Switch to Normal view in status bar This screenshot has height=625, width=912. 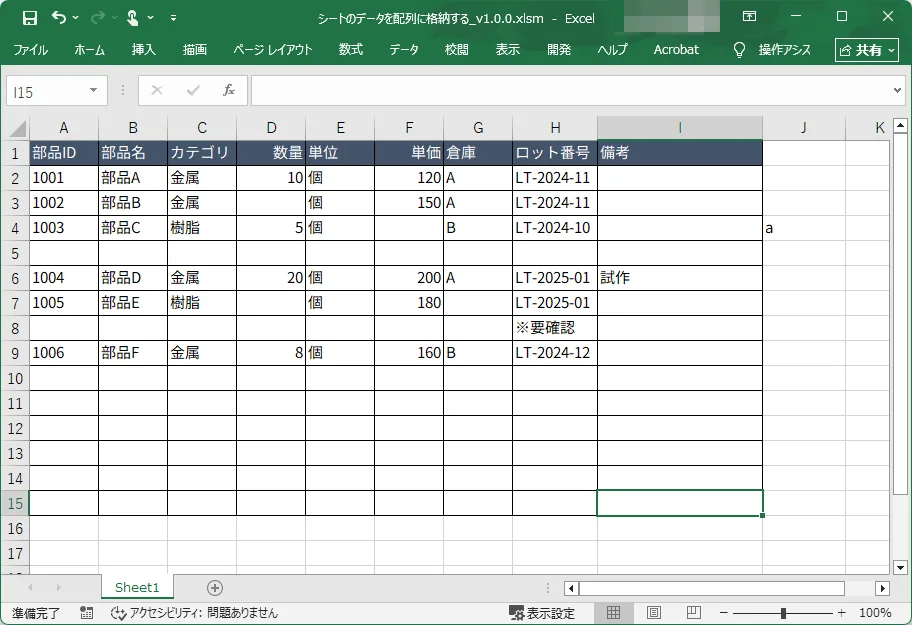coord(614,613)
